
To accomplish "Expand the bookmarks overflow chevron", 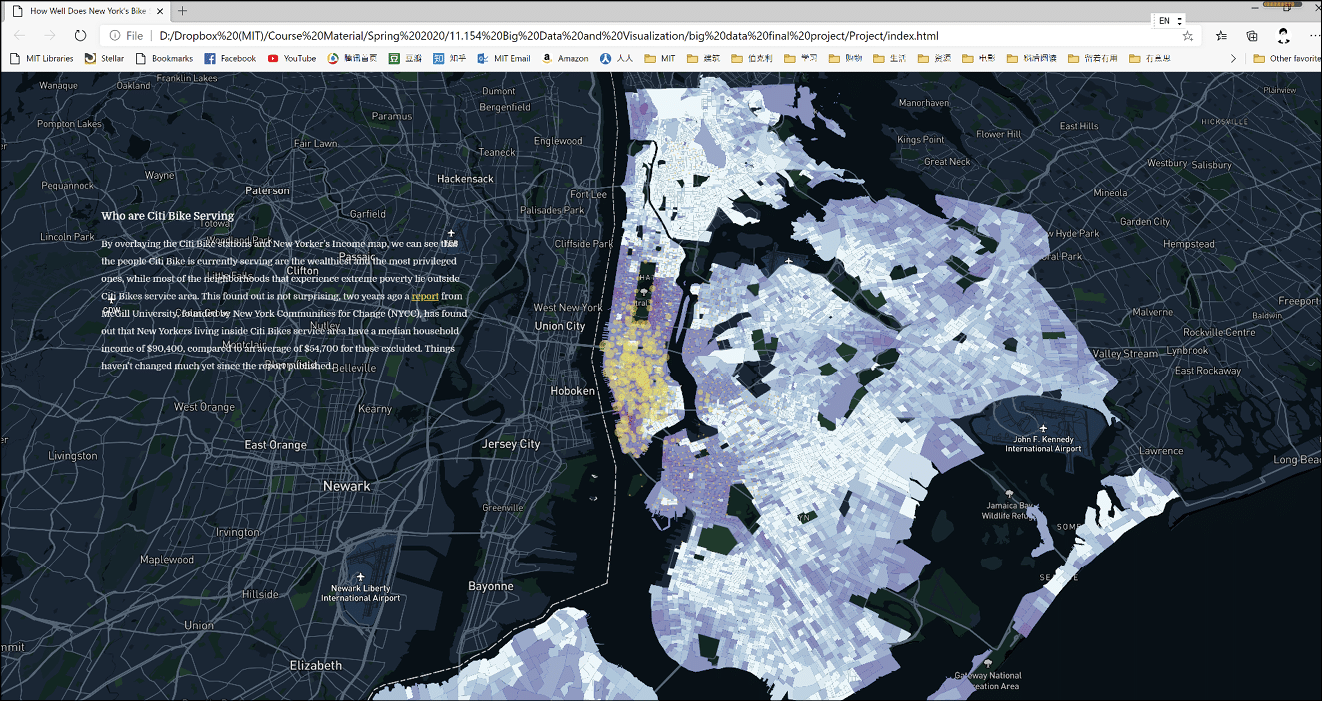I will pyautogui.click(x=1233, y=59).
